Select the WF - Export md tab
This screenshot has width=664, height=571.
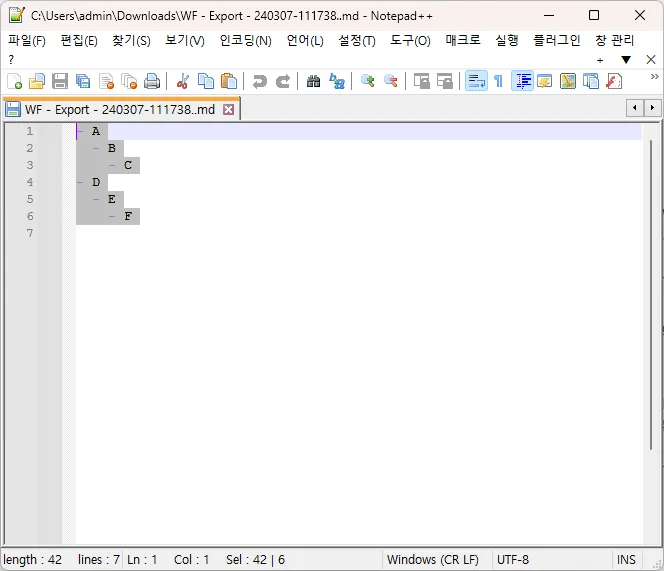(x=120, y=110)
